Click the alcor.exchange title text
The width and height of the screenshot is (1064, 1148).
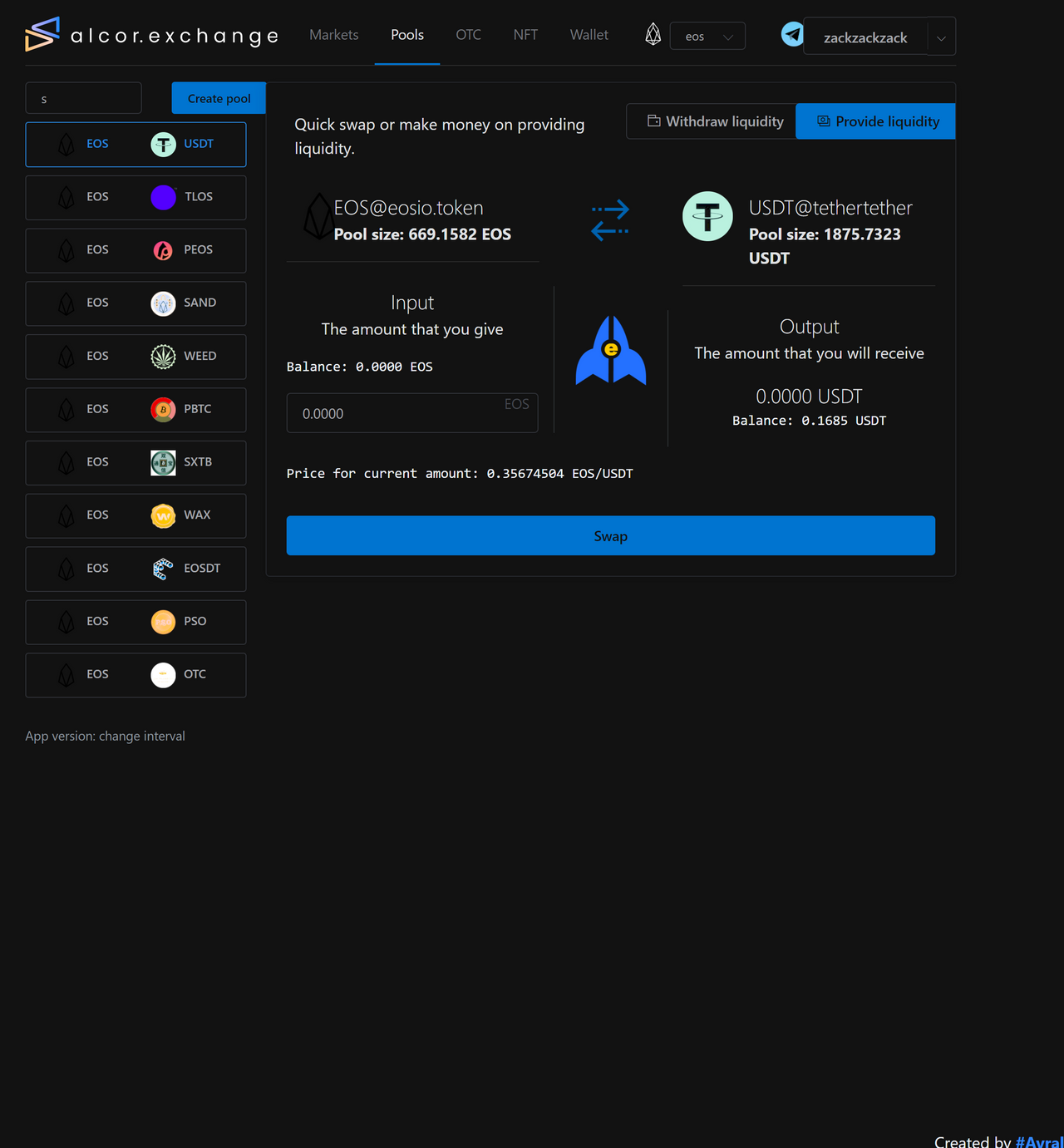pyautogui.click(x=175, y=36)
